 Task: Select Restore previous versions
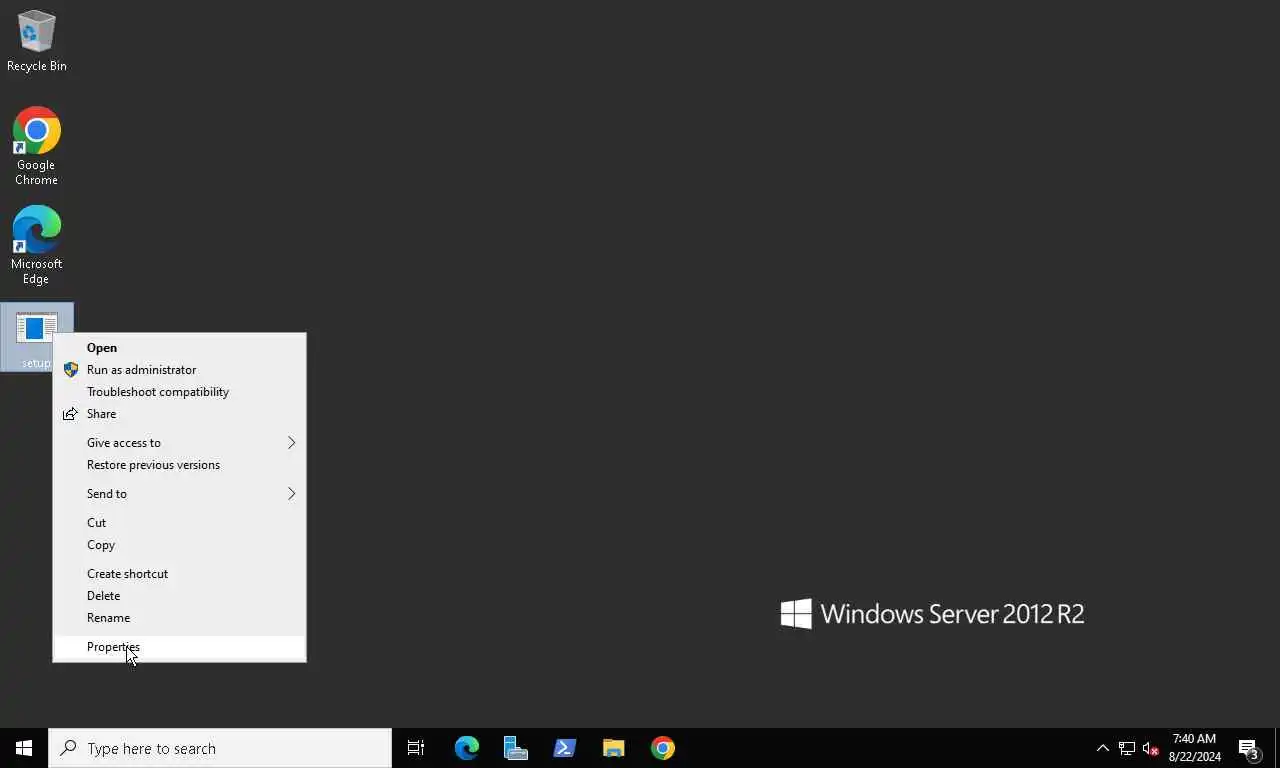pyautogui.click(x=179, y=465)
